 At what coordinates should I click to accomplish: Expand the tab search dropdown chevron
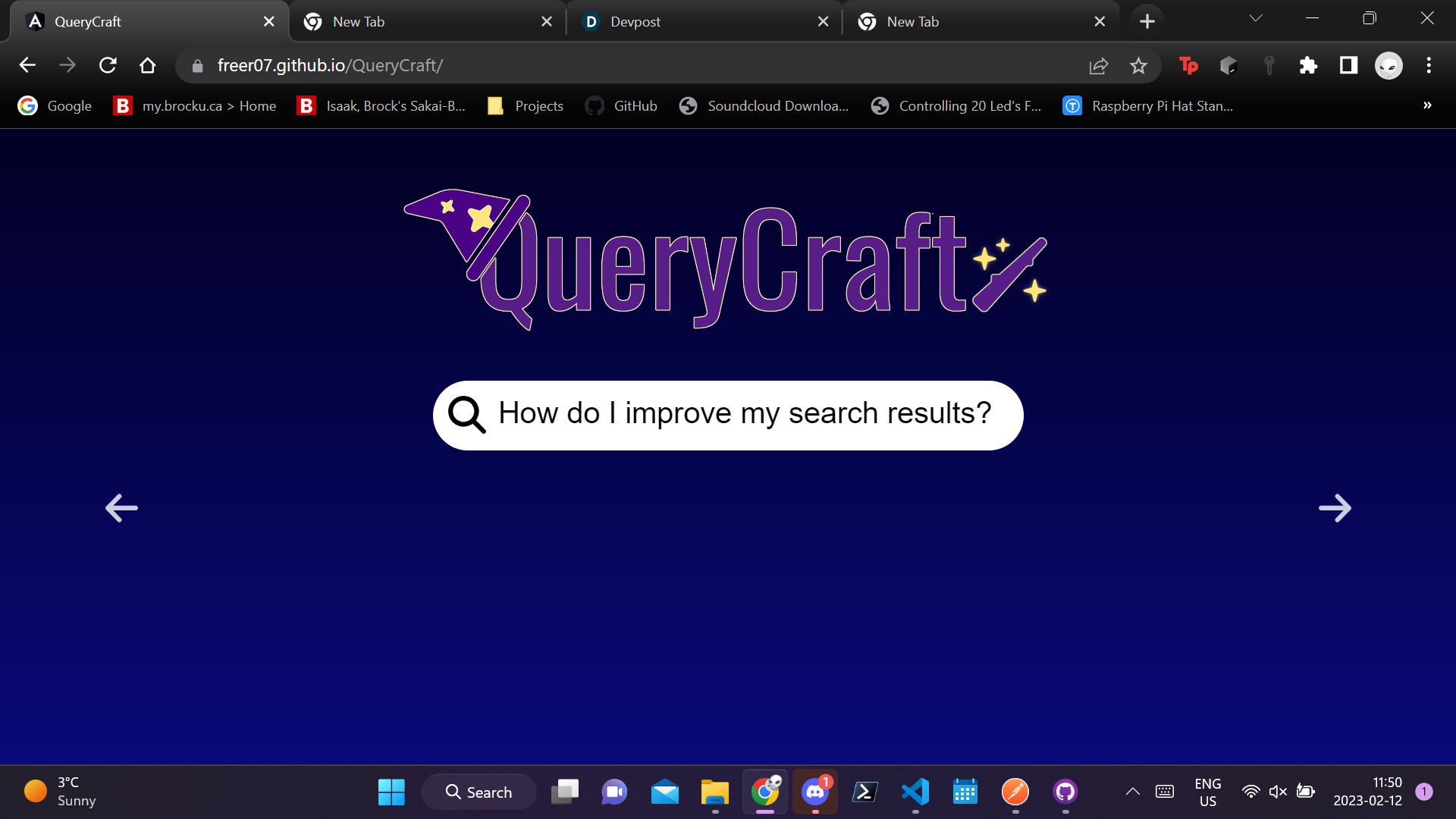(x=1256, y=19)
